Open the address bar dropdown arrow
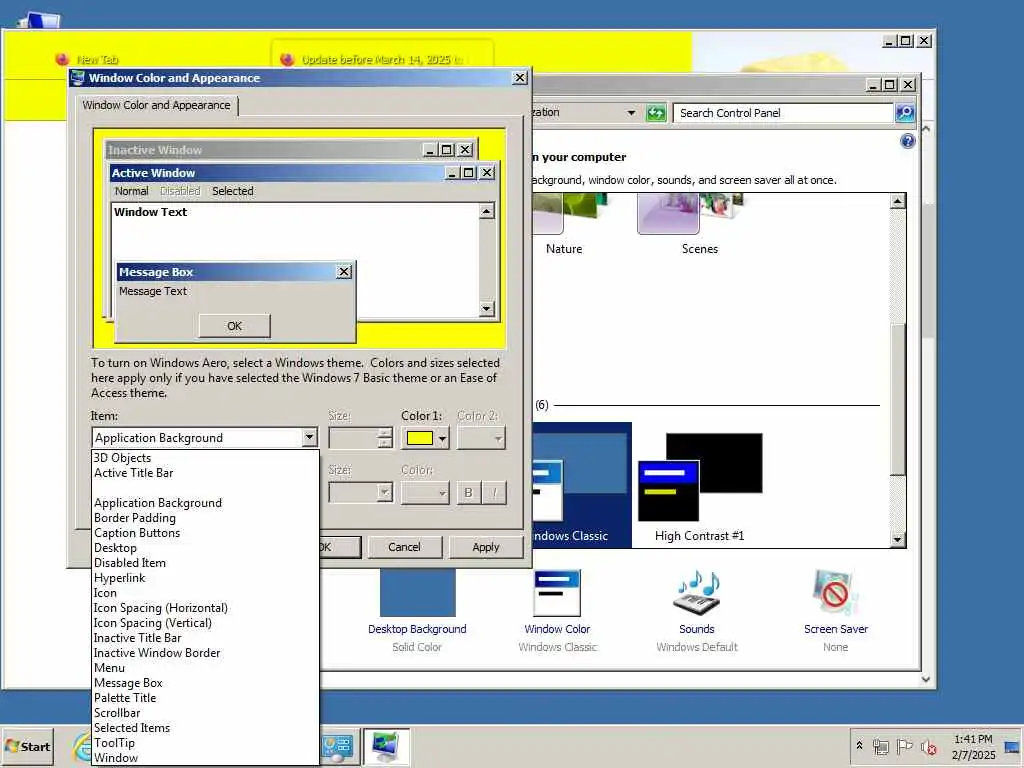1024x768 pixels. [x=631, y=113]
